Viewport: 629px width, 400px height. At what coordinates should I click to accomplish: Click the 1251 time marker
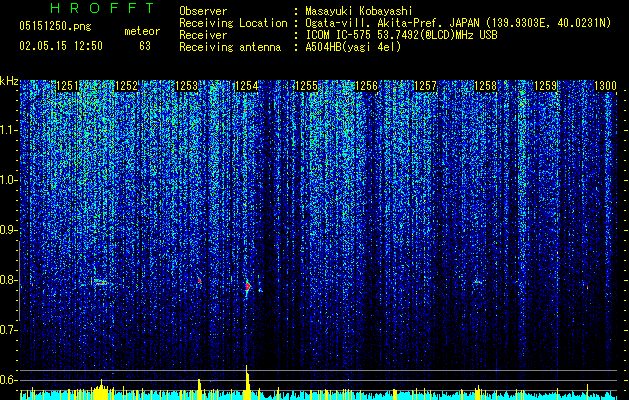tap(67, 86)
